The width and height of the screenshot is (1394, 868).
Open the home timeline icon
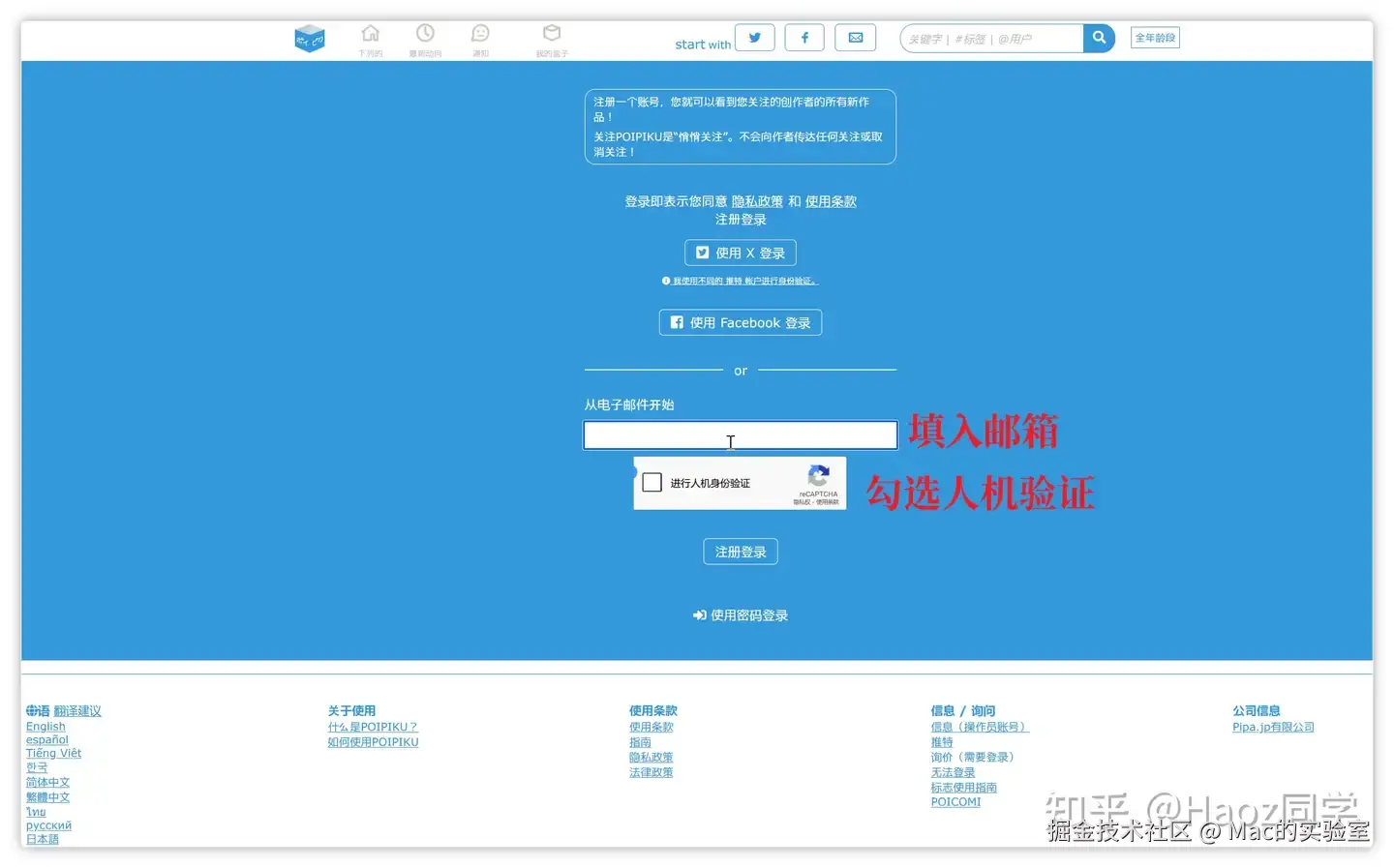(370, 34)
